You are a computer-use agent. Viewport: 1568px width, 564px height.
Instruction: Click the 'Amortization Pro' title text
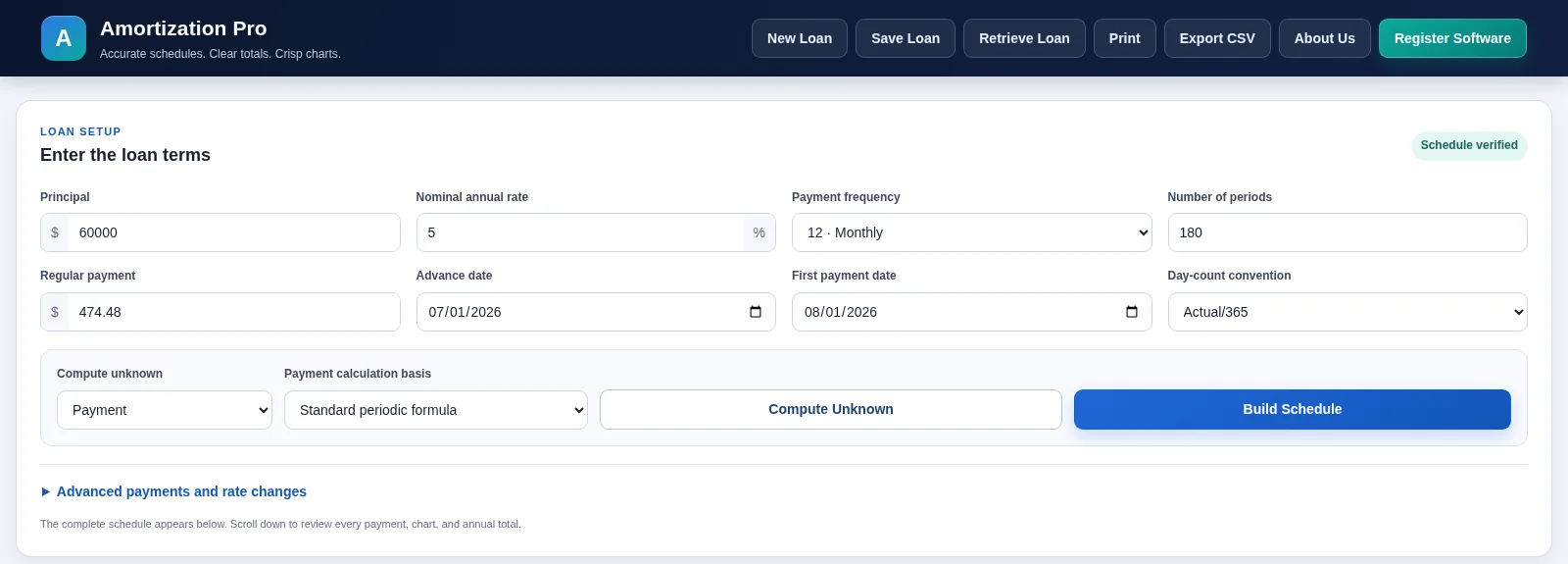(x=183, y=28)
